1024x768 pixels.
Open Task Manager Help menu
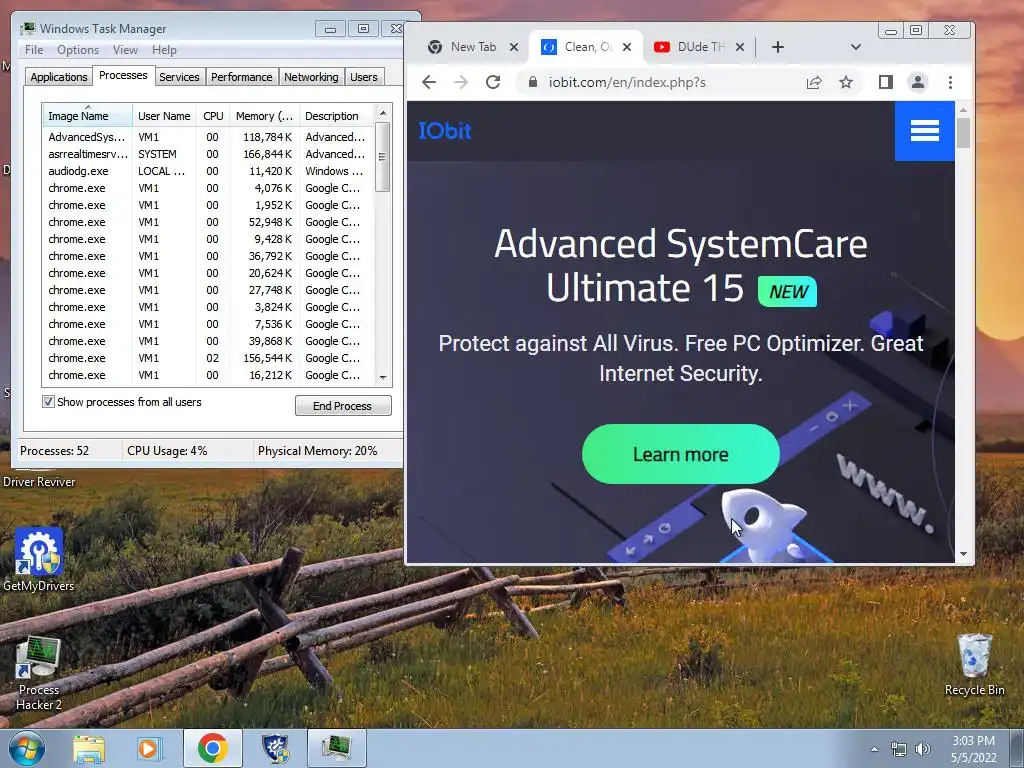click(x=164, y=50)
